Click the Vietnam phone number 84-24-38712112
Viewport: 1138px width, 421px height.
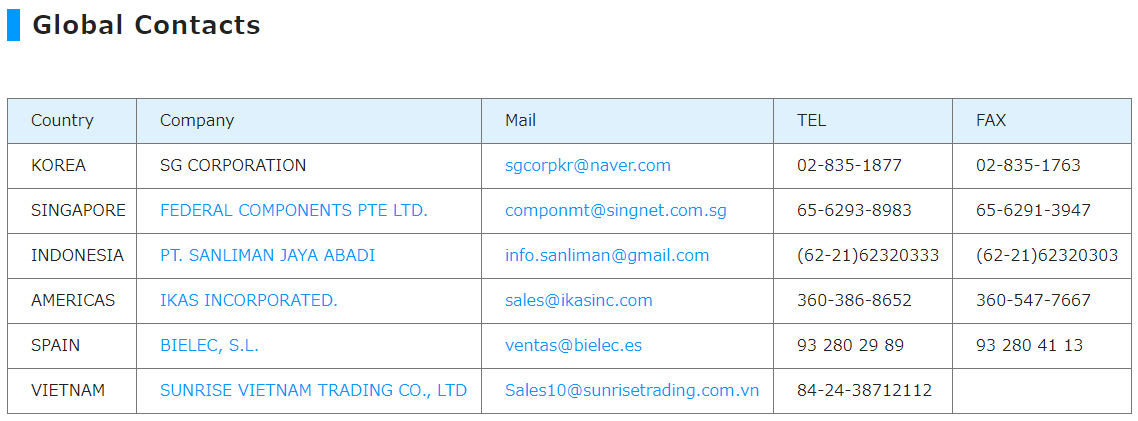(864, 390)
